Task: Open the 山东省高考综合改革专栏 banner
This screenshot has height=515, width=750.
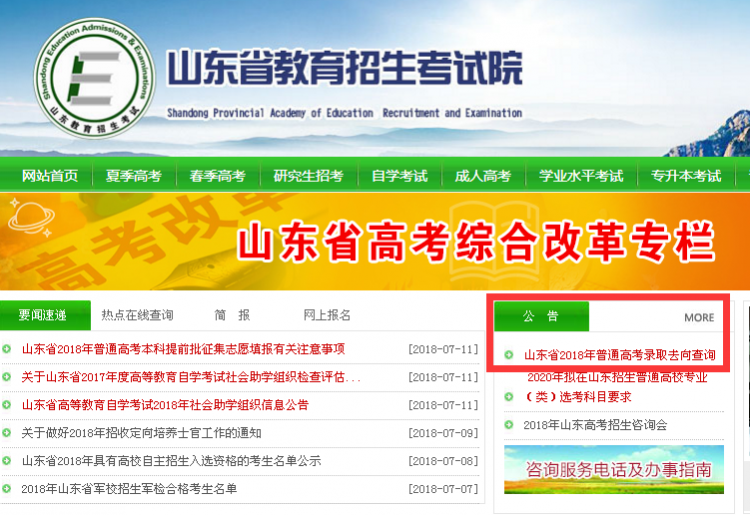Action: click(375, 241)
